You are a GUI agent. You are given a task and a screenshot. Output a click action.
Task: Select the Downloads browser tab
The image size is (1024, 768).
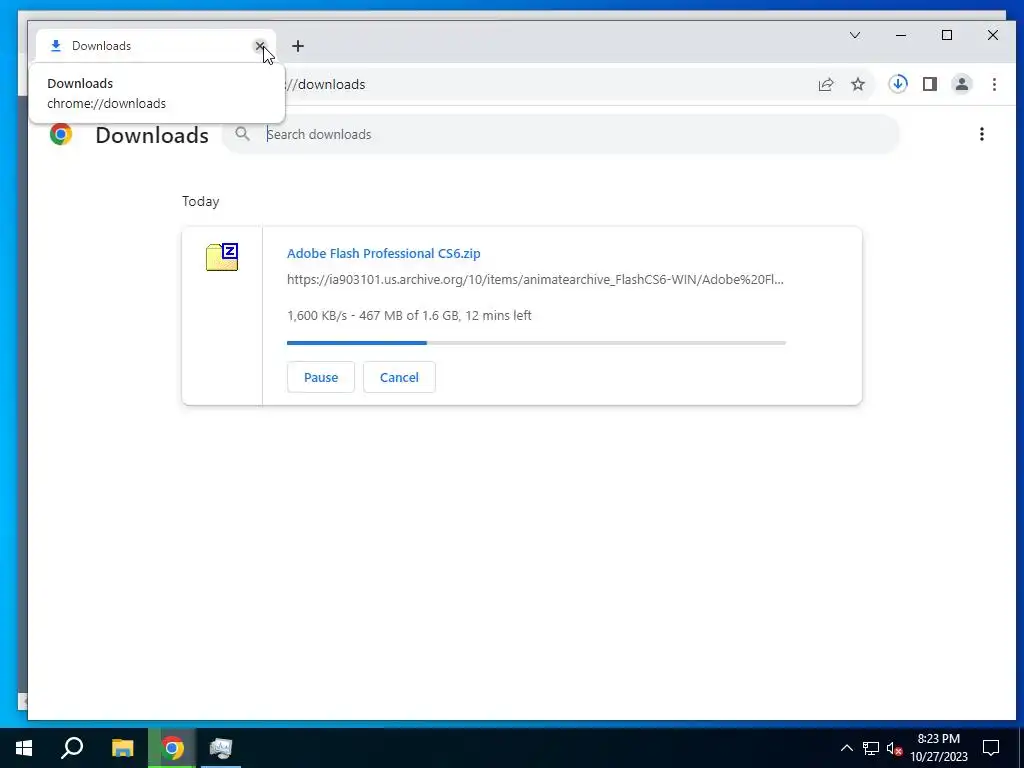tap(155, 46)
